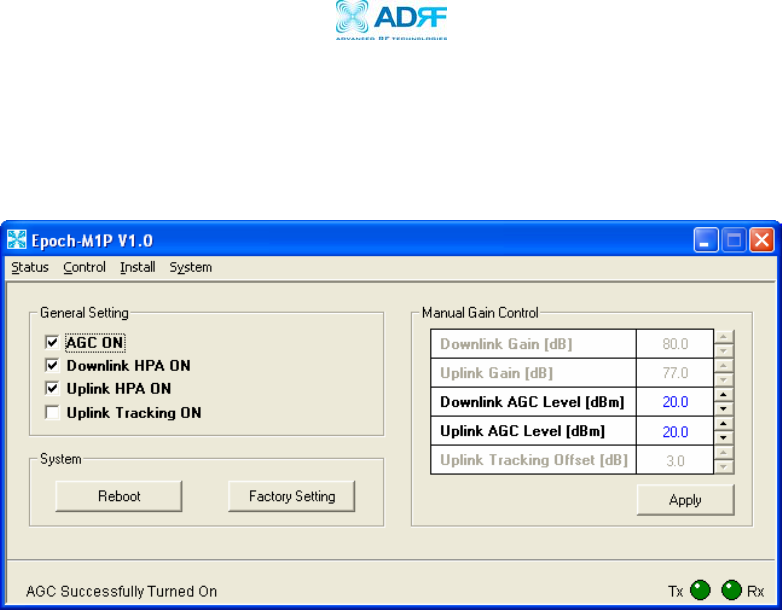Click the Reboot button

point(119,496)
